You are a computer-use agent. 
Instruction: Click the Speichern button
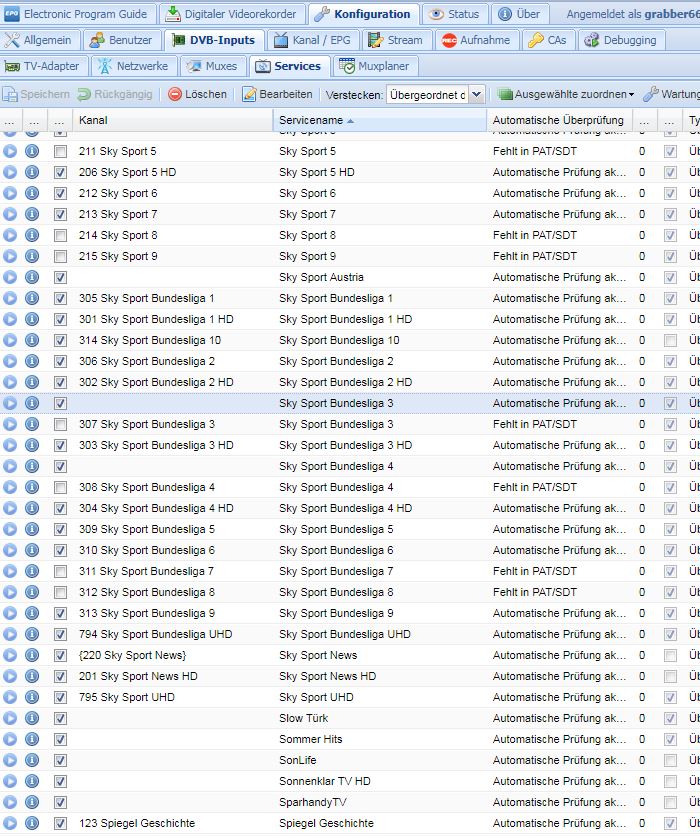pos(36,94)
